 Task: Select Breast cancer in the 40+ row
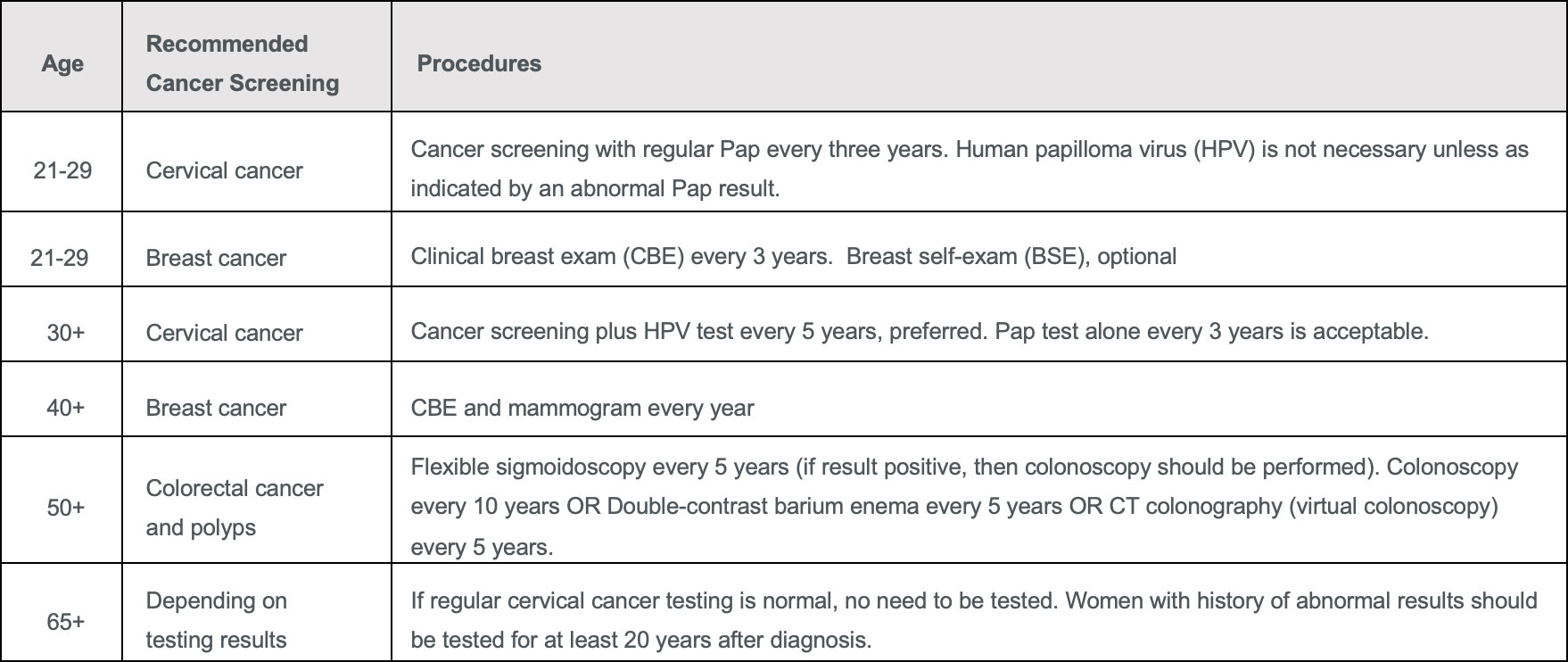[x=216, y=408]
